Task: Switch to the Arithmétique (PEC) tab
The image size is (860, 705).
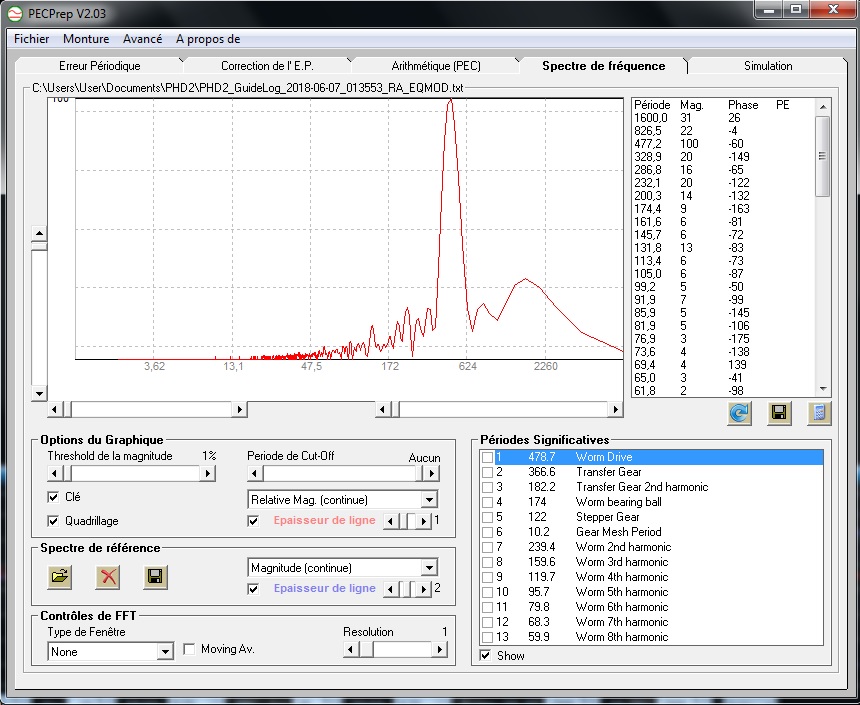Action: [435, 66]
